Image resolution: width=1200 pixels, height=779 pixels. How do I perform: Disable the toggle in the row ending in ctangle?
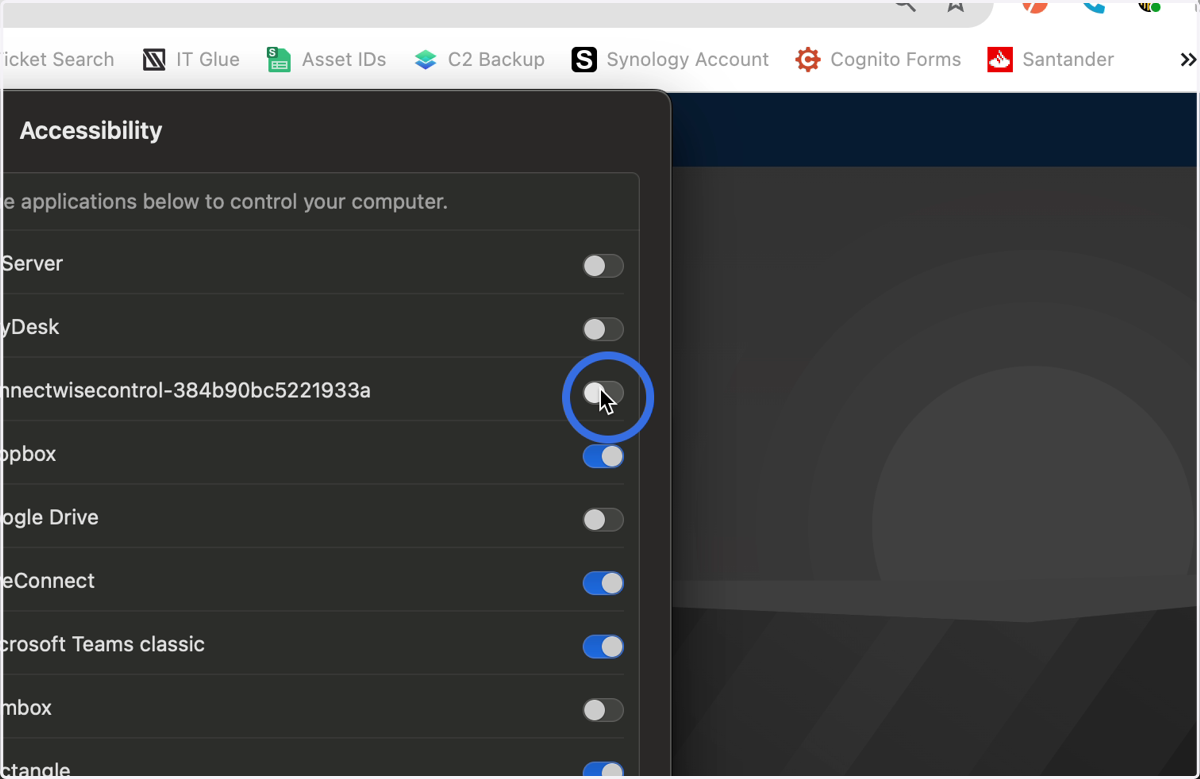point(603,770)
